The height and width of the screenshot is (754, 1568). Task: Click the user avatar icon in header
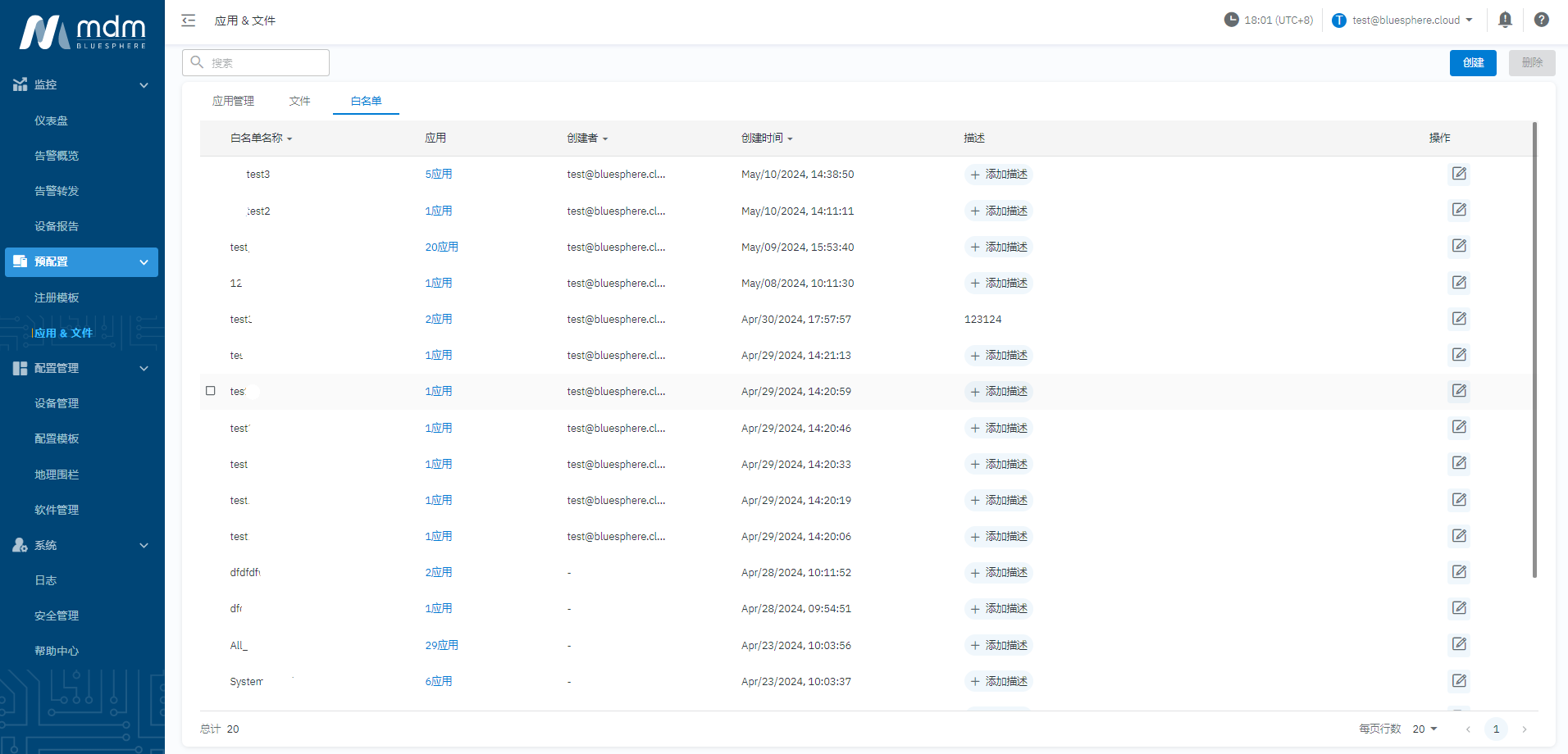tap(1338, 20)
